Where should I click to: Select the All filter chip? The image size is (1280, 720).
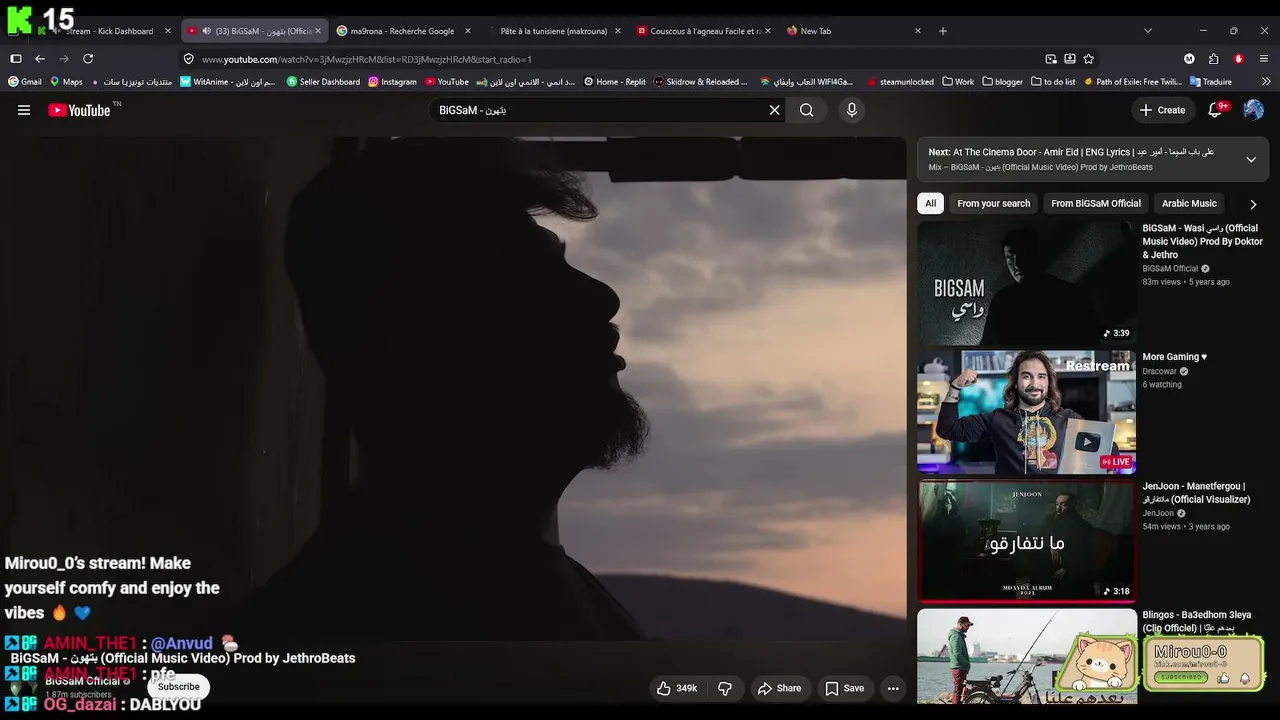point(931,204)
